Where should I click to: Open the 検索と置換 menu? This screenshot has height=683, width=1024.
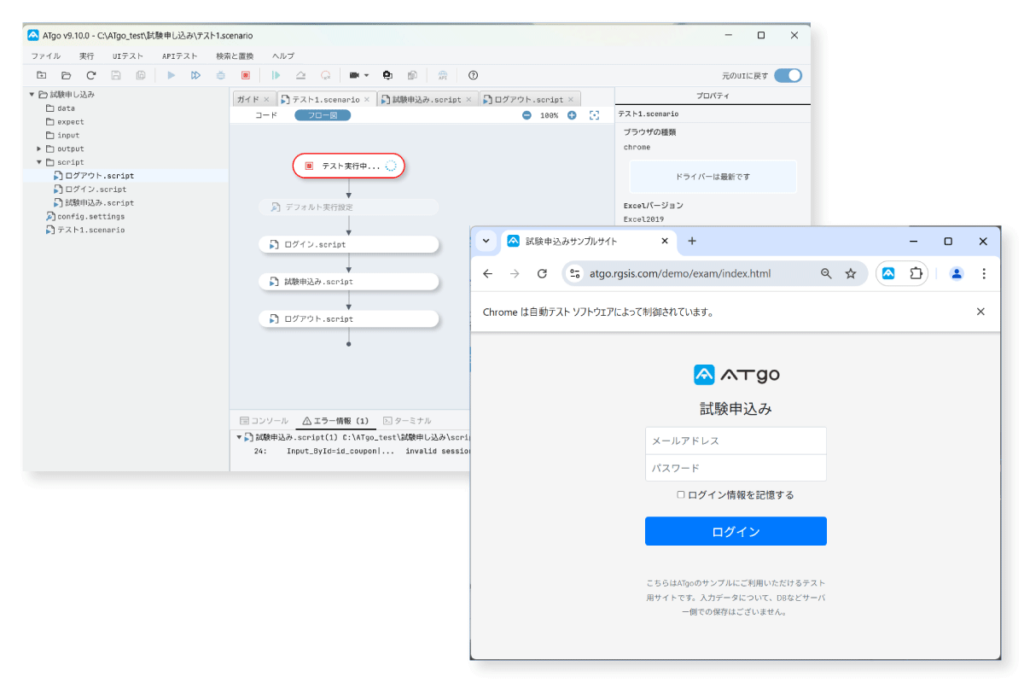pyautogui.click(x=234, y=56)
